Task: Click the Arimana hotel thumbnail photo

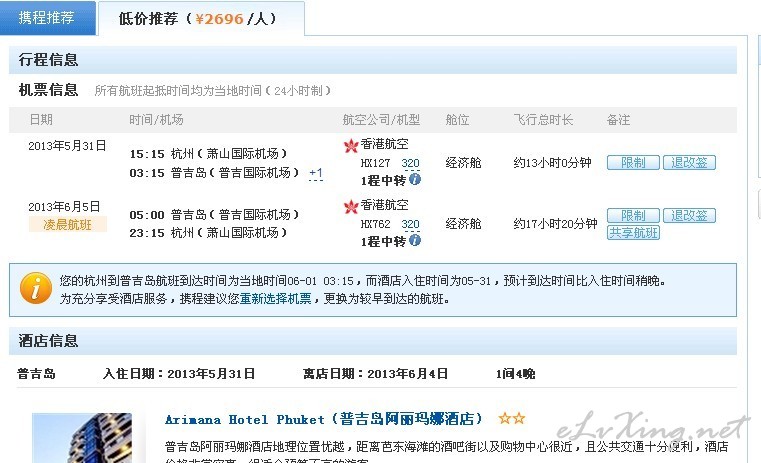Action: click(82, 438)
